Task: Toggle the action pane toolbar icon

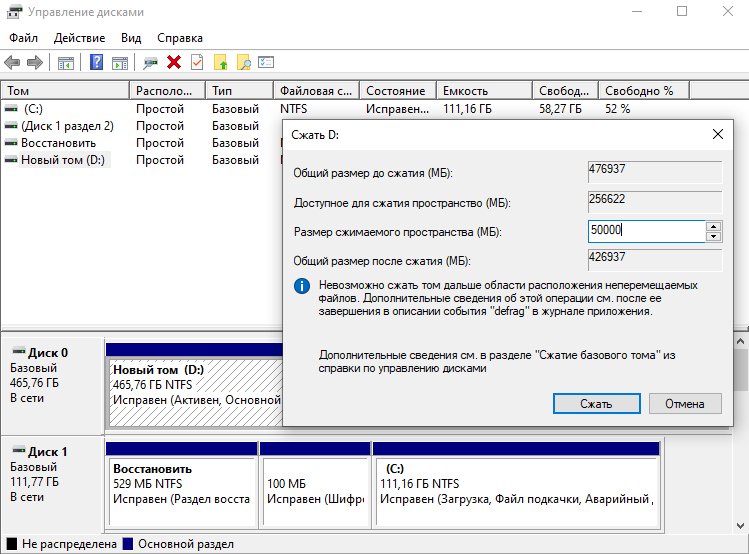Action: (x=120, y=63)
